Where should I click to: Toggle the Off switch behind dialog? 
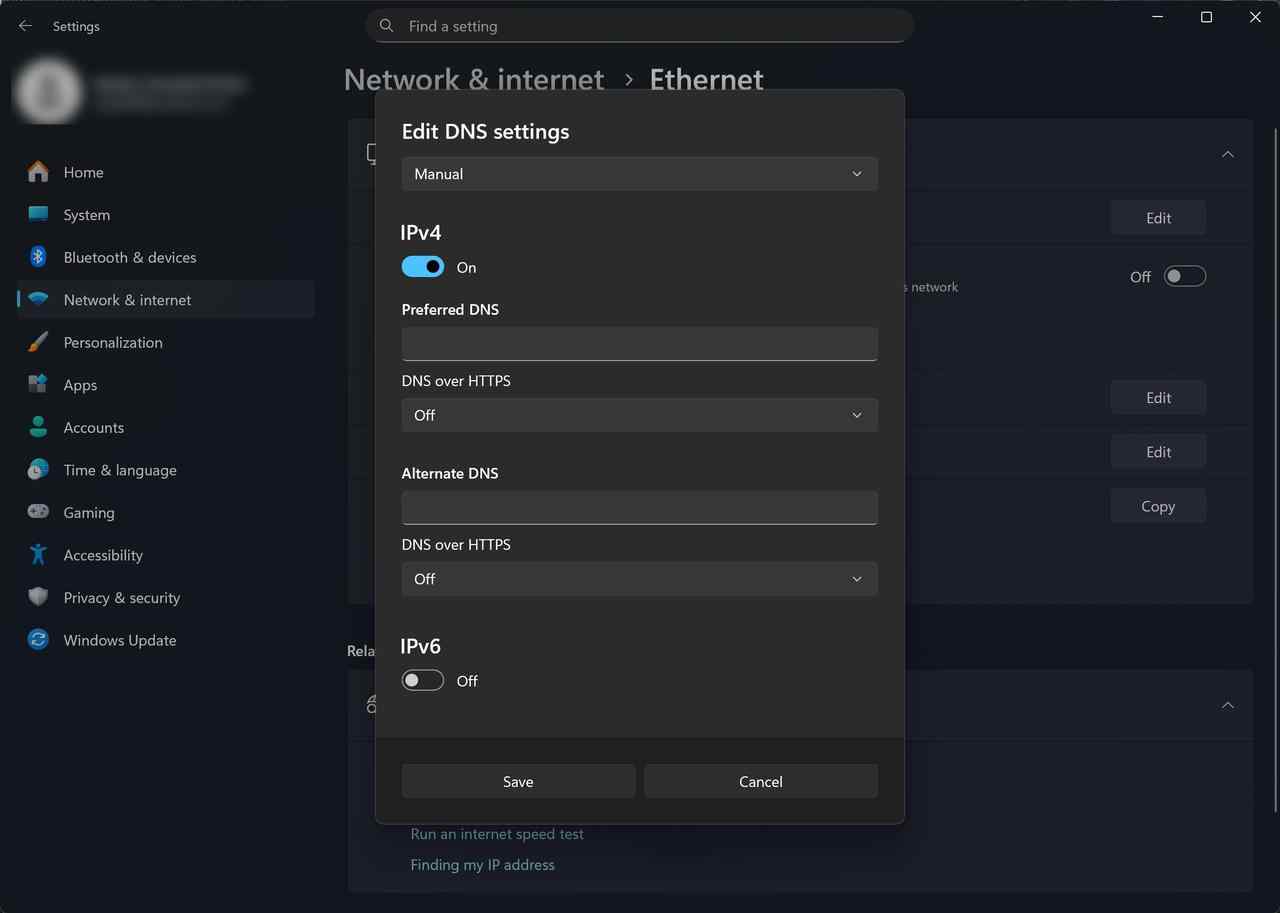point(1184,277)
